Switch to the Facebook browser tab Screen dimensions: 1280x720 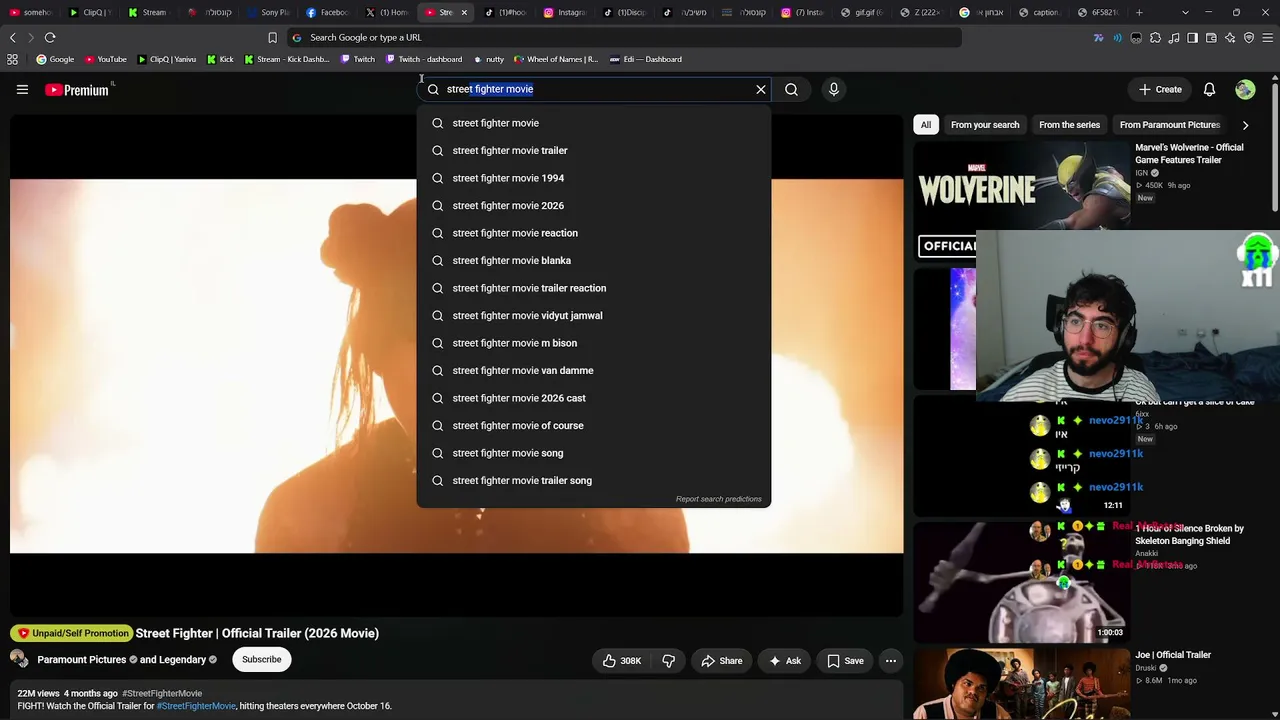(329, 12)
